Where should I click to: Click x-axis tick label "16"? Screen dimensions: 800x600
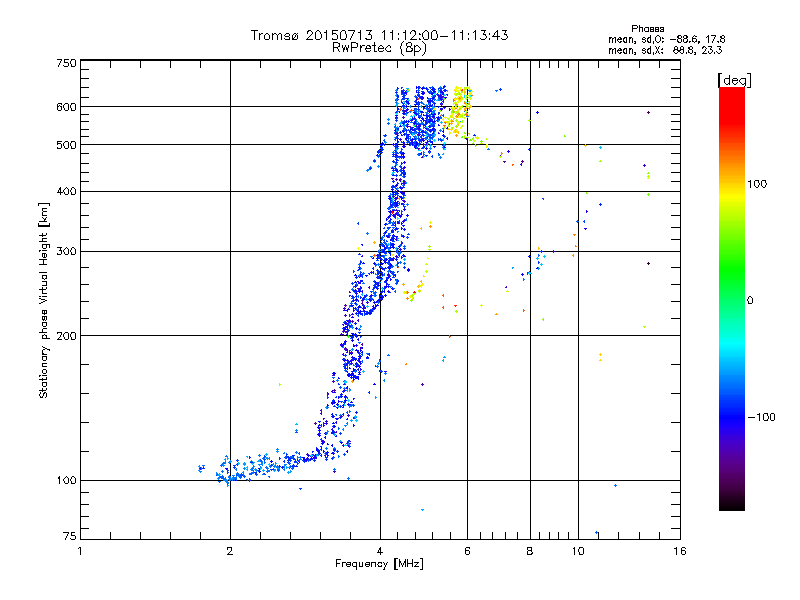[x=680, y=551]
